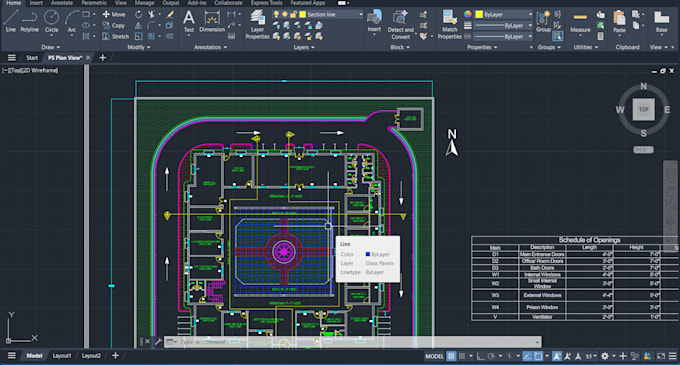
Task: Toggle annotation visibility in status bar
Action: [x=557, y=356]
